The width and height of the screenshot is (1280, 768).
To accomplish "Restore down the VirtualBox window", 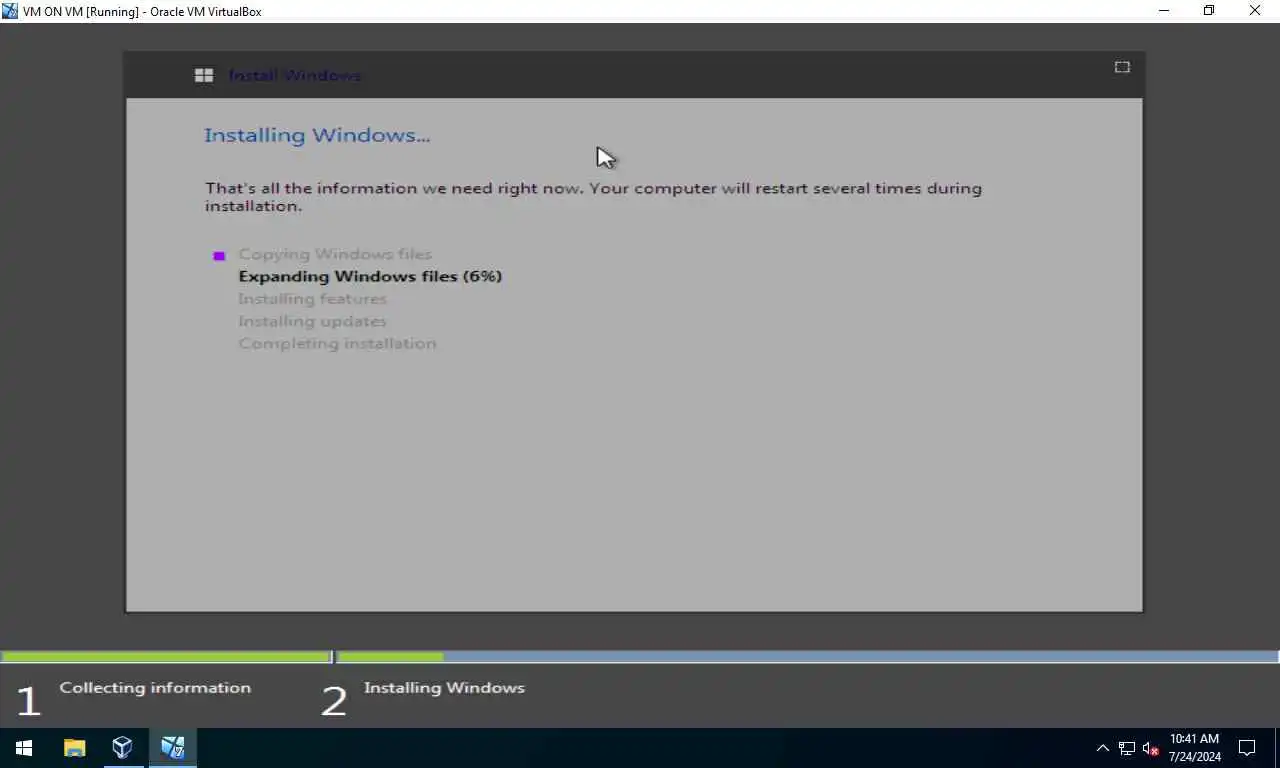I will [x=1209, y=11].
